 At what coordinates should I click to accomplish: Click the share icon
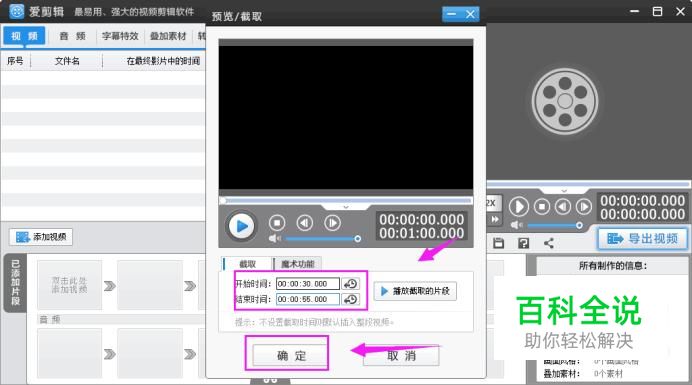coord(549,243)
